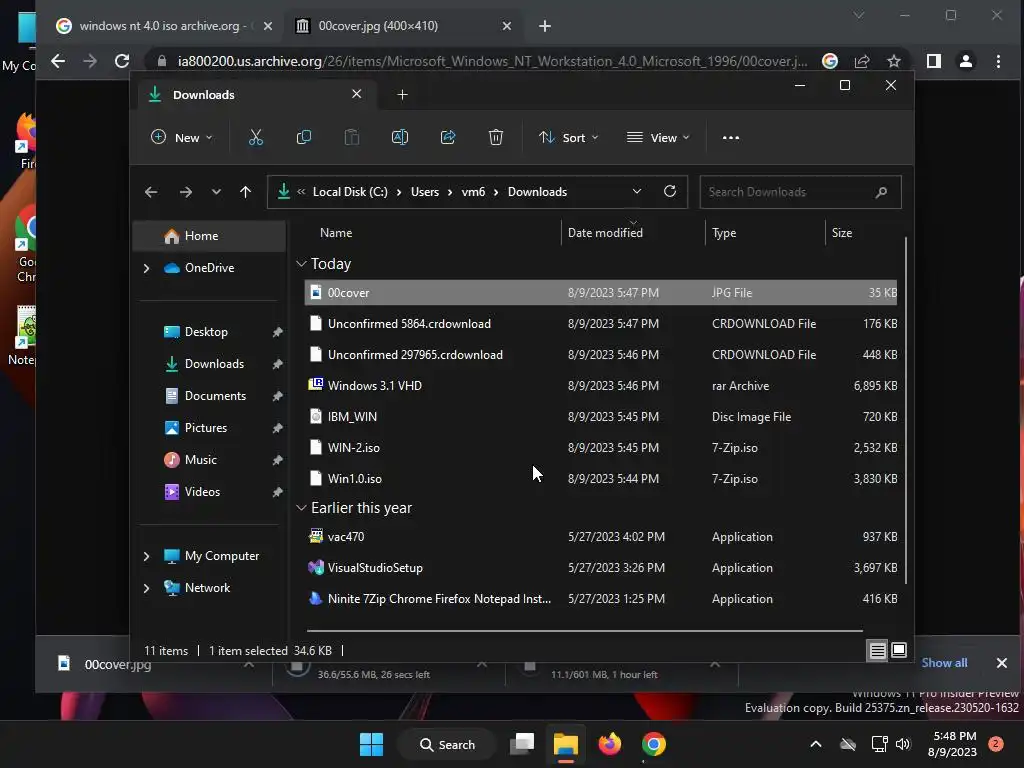Go forward in File Explorer
Image resolution: width=1024 pixels, height=768 pixels.
[x=185, y=192]
